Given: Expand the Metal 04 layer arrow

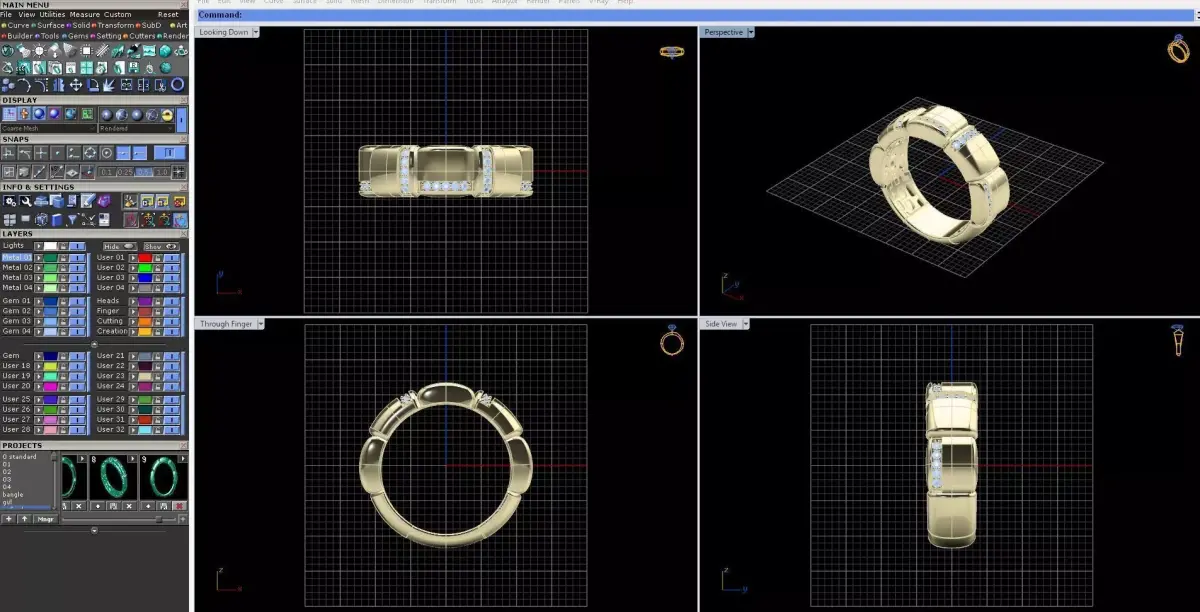Looking at the screenshot, I should pyautogui.click(x=38, y=288).
